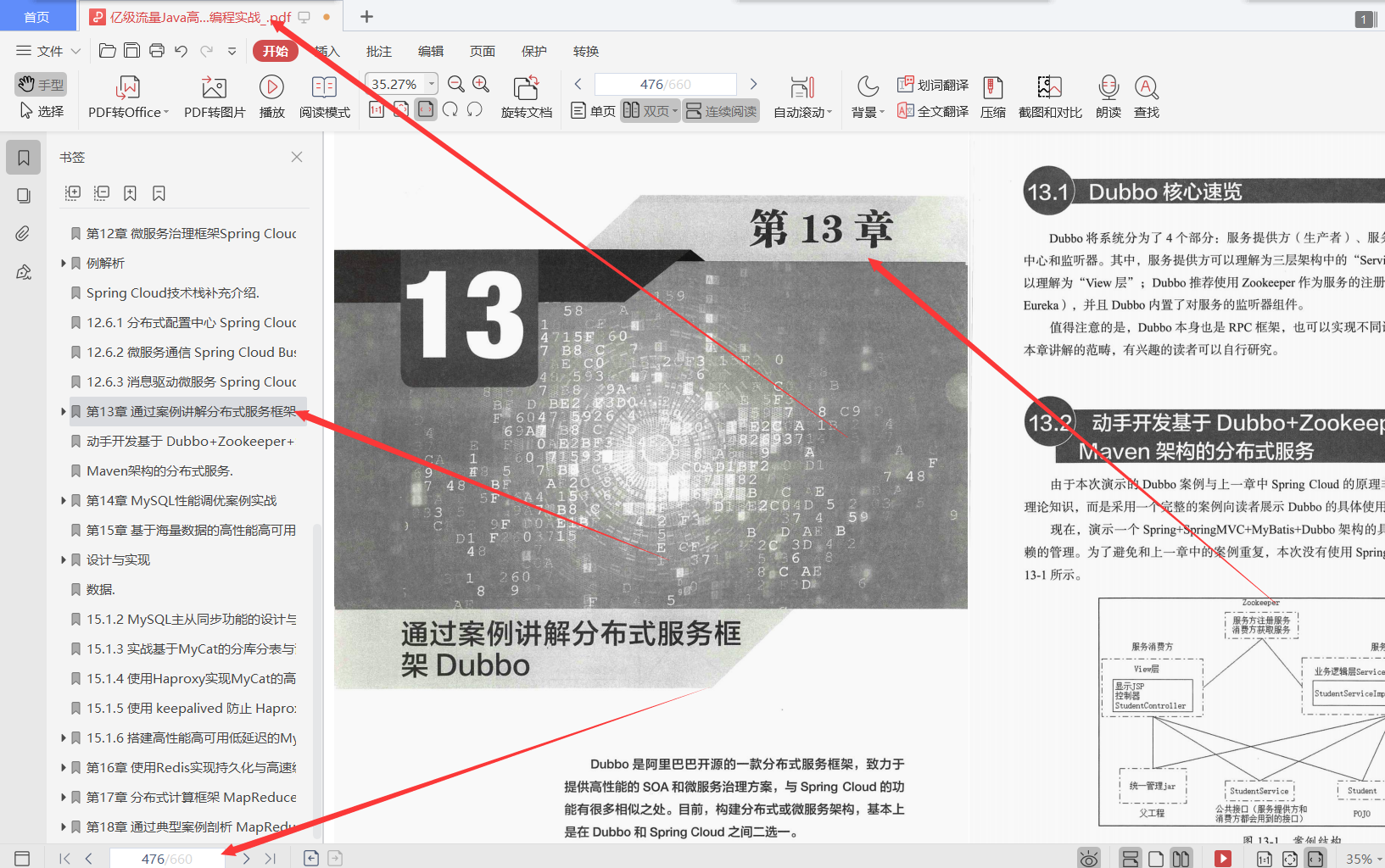Click the ribbon page number field
The width and height of the screenshot is (1385, 868).
665,84
